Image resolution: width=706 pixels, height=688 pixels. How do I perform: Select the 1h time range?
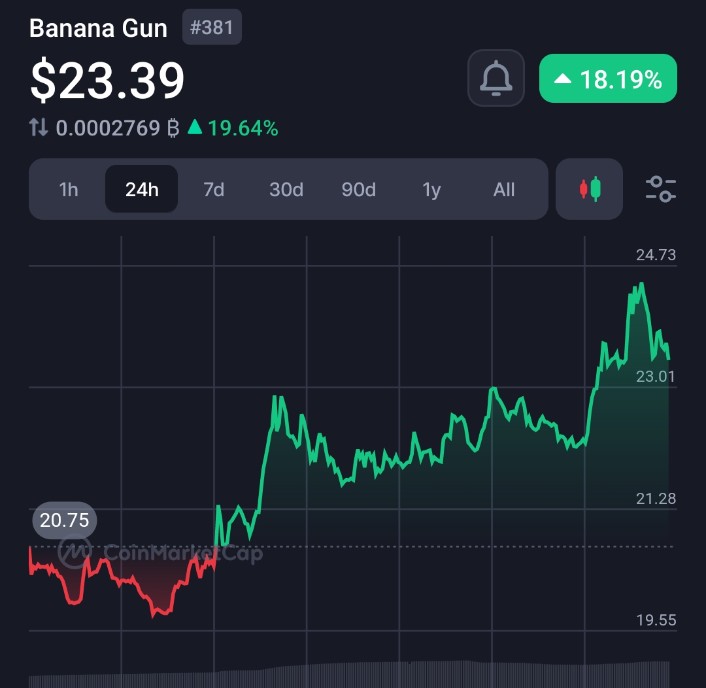click(68, 189)
